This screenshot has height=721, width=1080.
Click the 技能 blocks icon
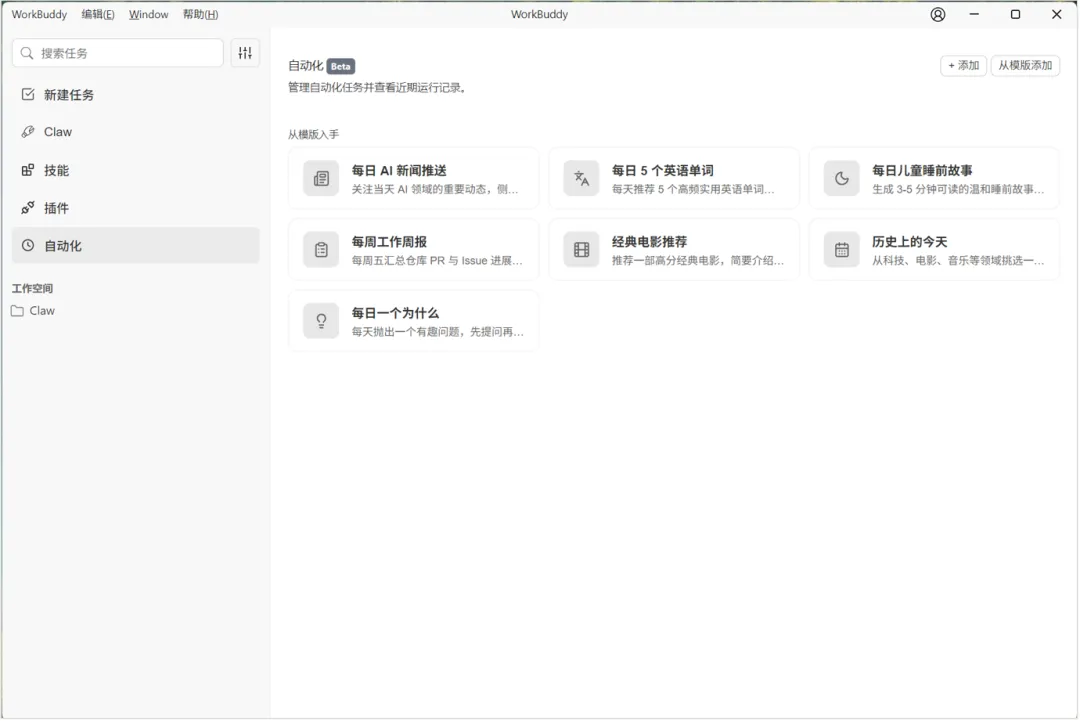[x=28, y=170]
